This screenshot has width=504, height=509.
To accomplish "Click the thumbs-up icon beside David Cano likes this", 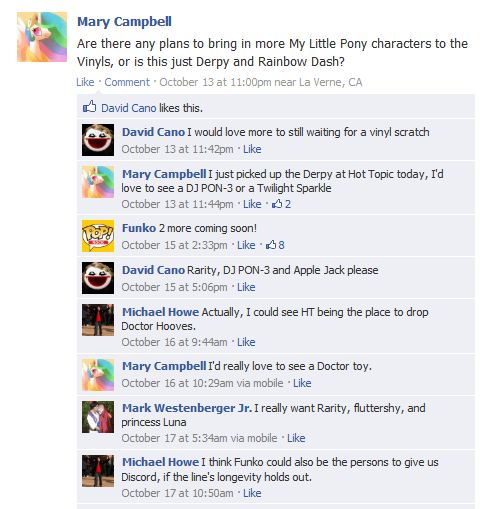I will pos(89,107).
